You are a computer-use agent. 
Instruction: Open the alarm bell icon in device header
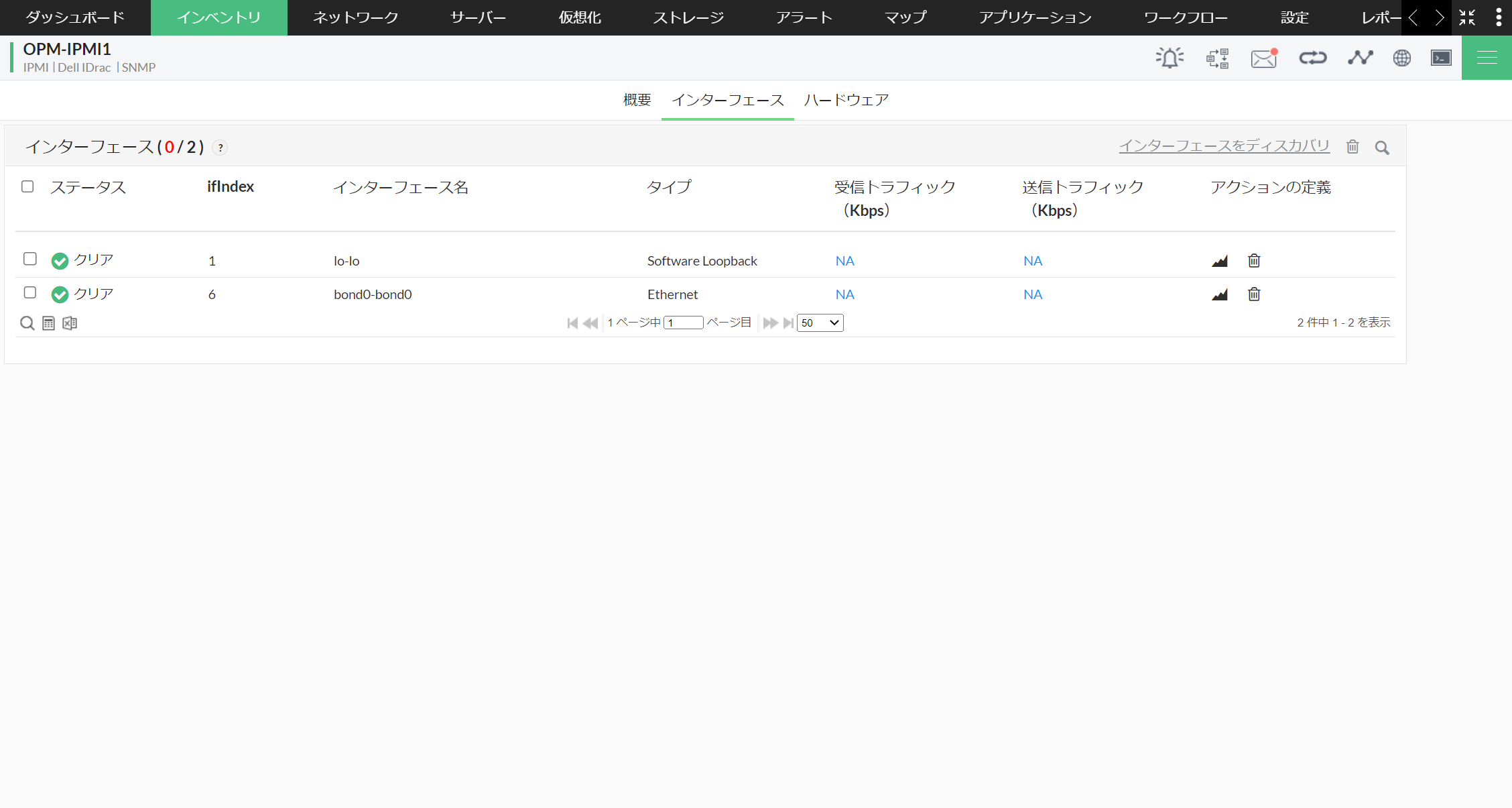tap(1170, 58)
